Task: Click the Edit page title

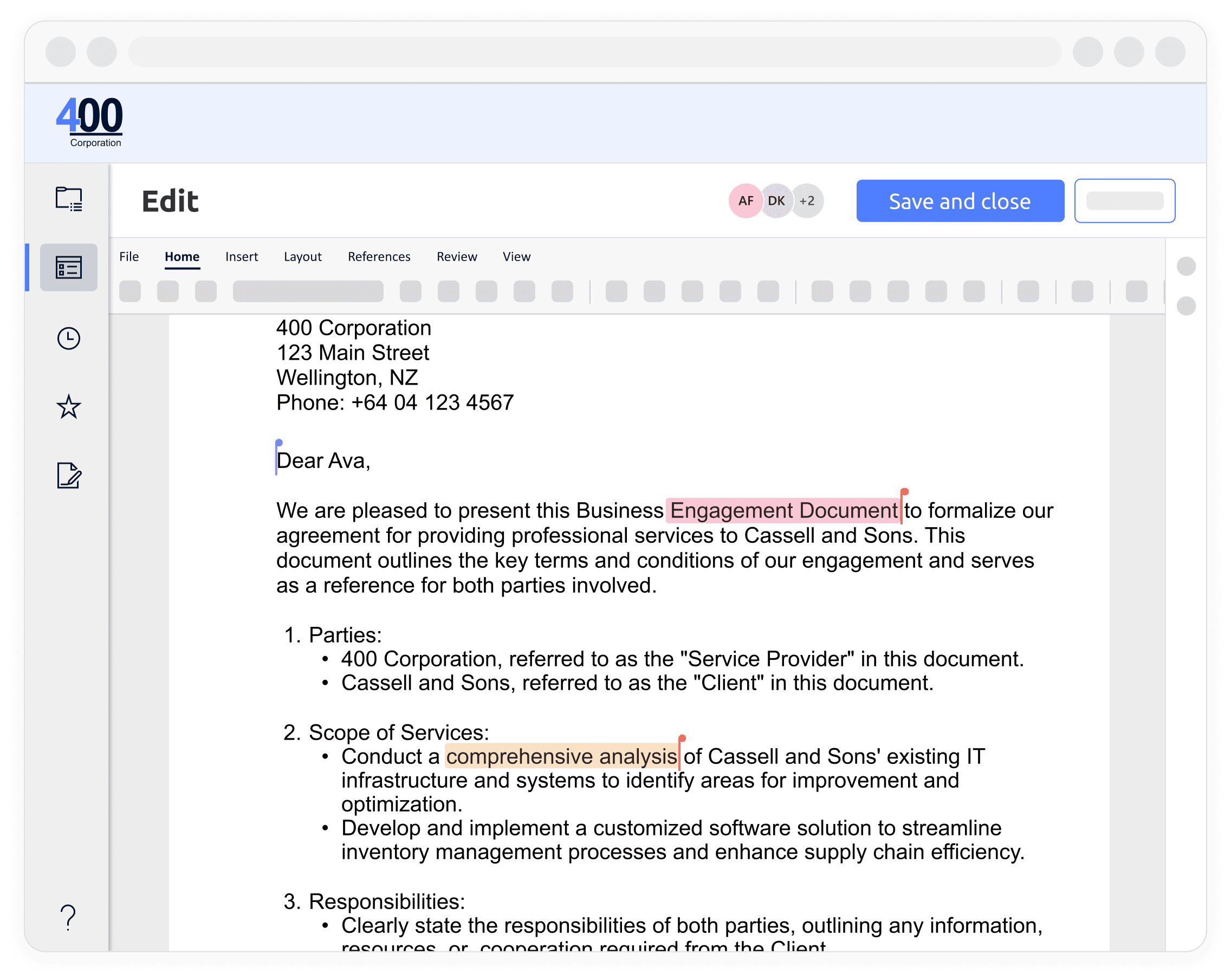Action: point(170,201)
